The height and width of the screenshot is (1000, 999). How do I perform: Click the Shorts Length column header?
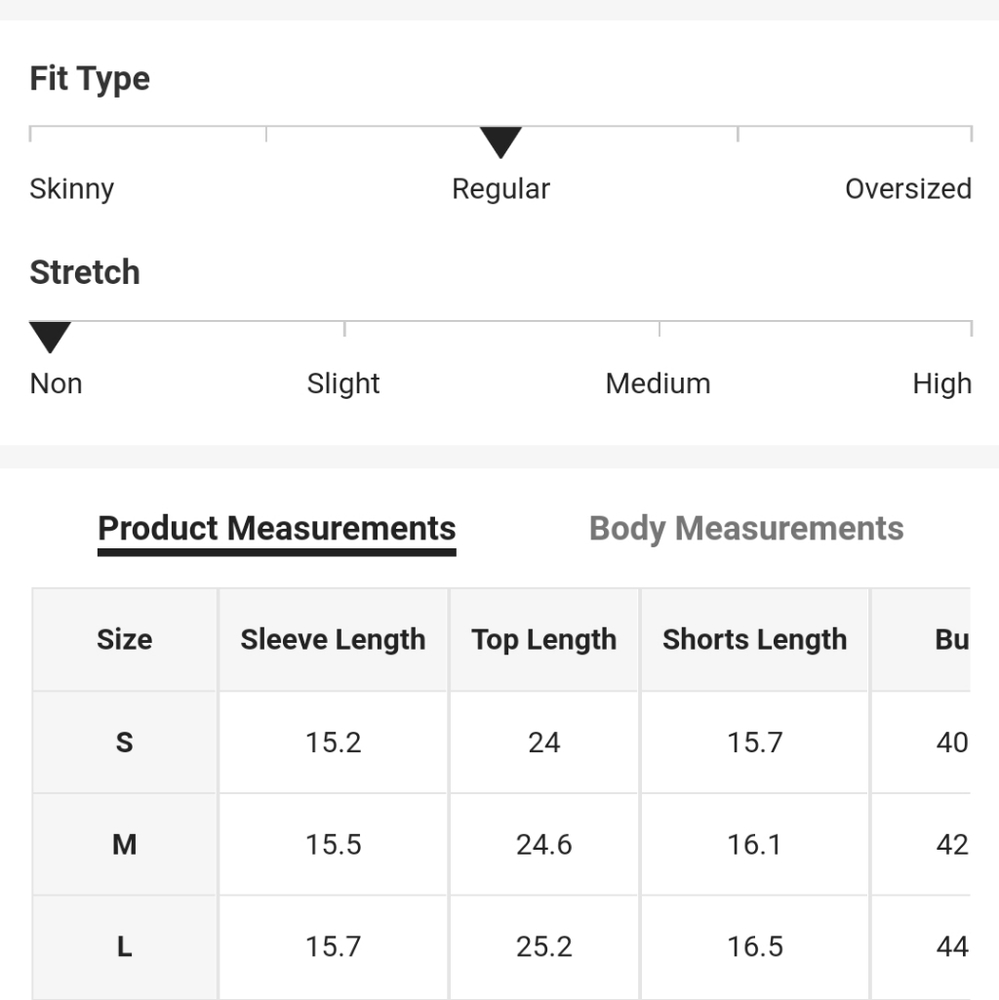(x=755, y=640)
